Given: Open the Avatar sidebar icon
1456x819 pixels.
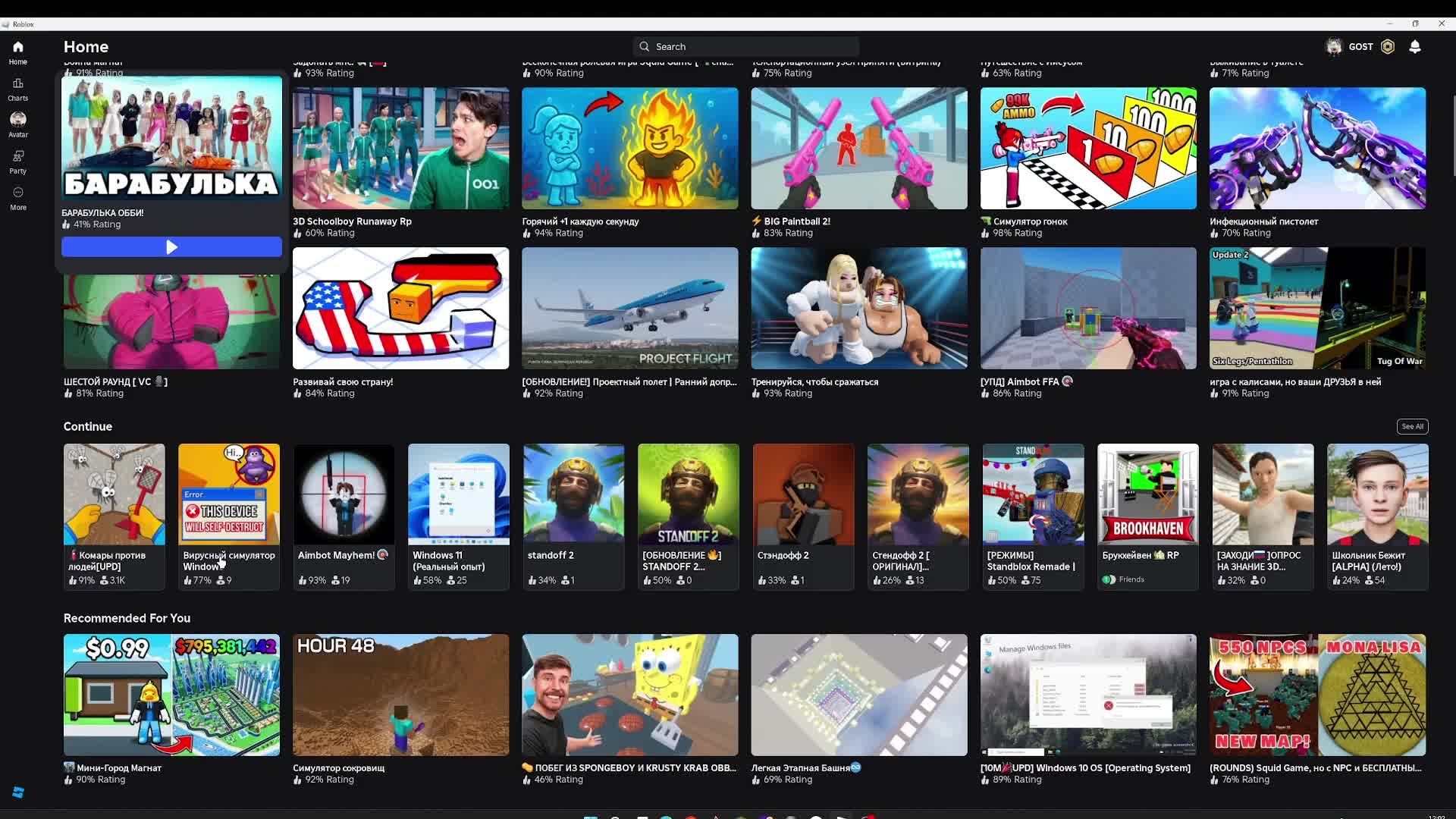Looking at the screenshot, I should click(x=18, y=124).
